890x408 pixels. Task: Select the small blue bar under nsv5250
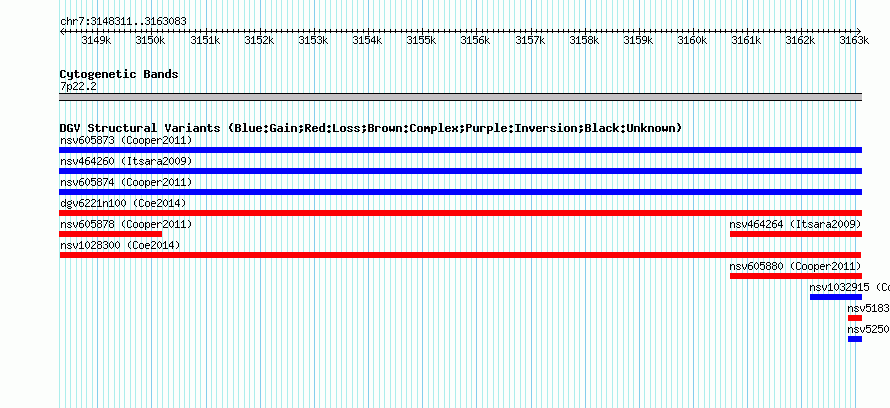click(855, 339)
